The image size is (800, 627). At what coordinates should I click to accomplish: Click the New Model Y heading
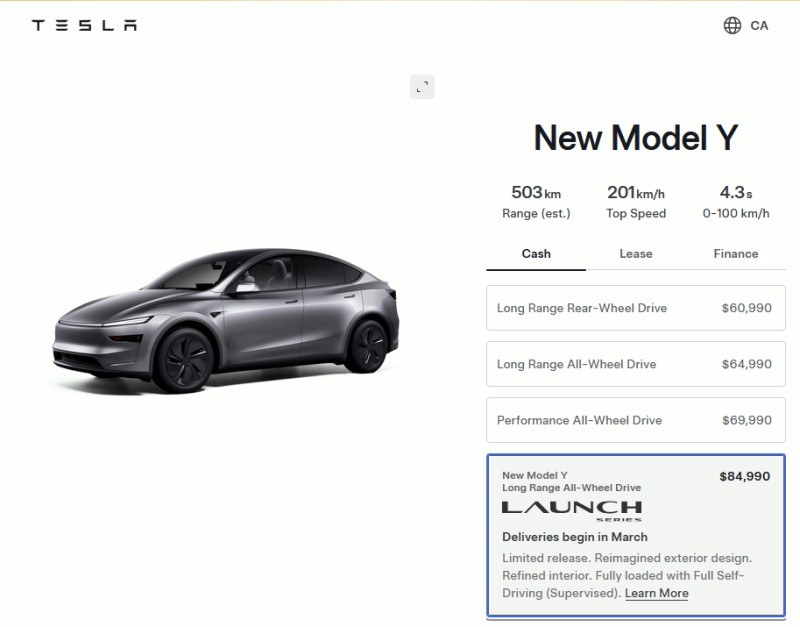pos(636,138)
